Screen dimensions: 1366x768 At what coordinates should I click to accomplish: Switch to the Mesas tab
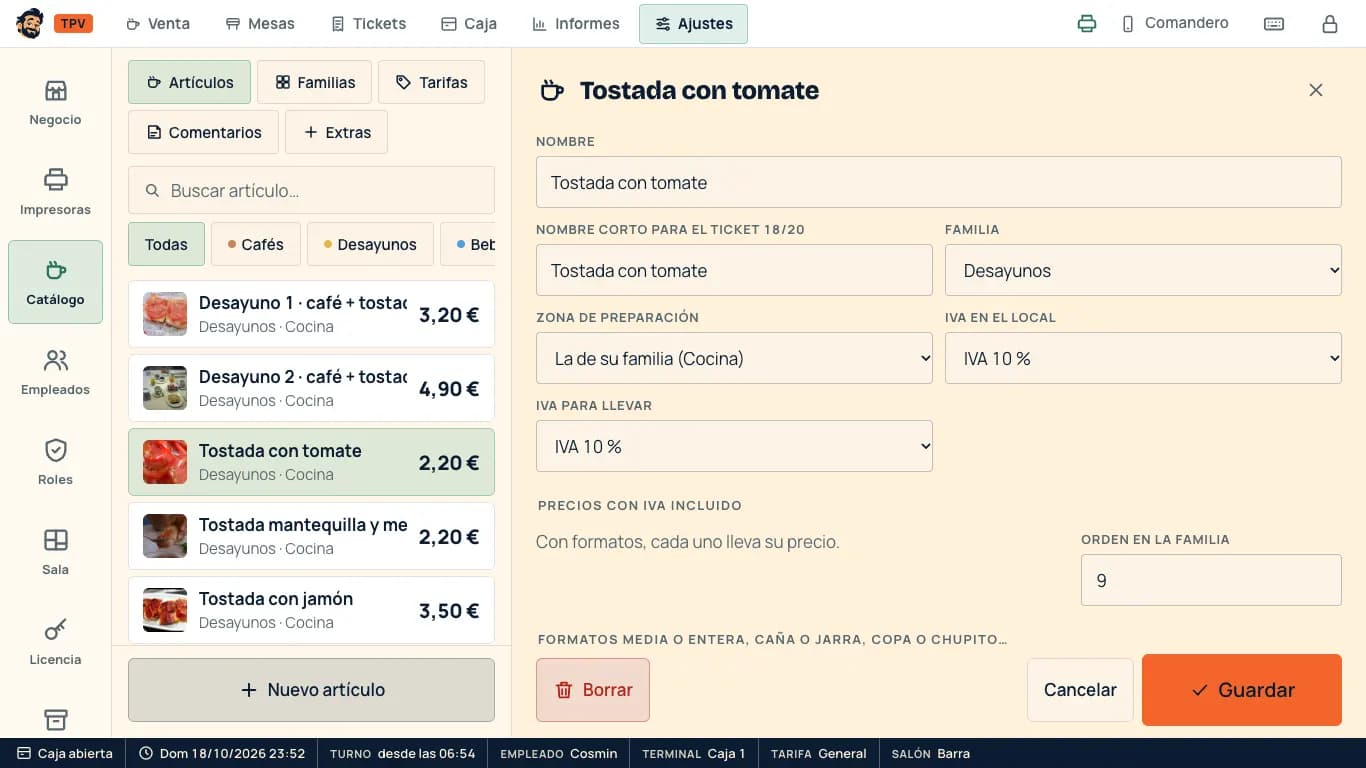pyautogui.click(x=260, y=24)
